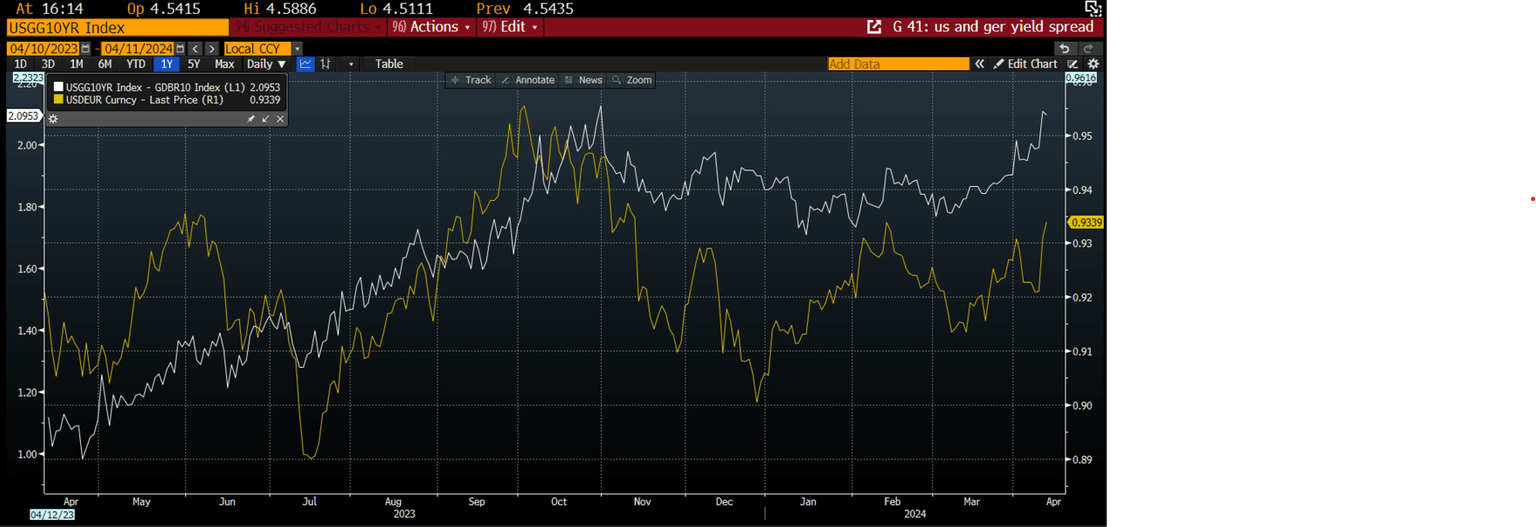Select the 5Y time range tab

point(194,64)
